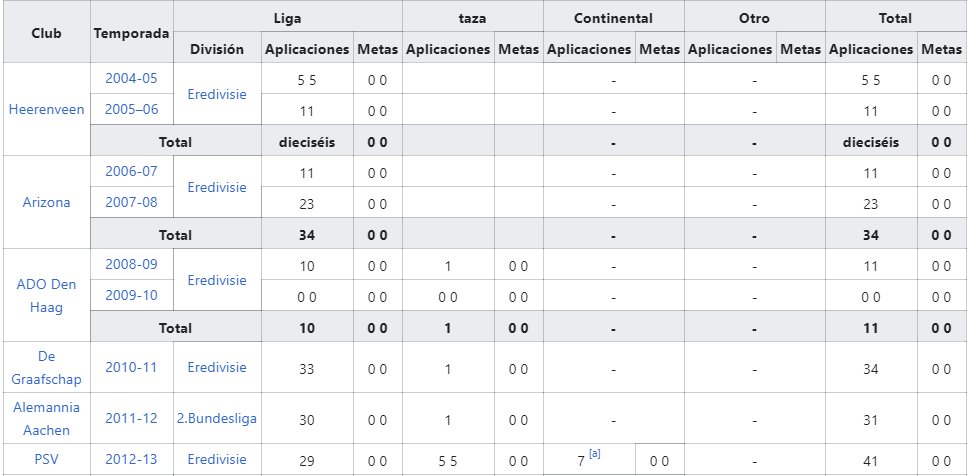The width and height of the screenshot is (967, 476).
Task: Click the 2011-12 season link
Action: 131,419
